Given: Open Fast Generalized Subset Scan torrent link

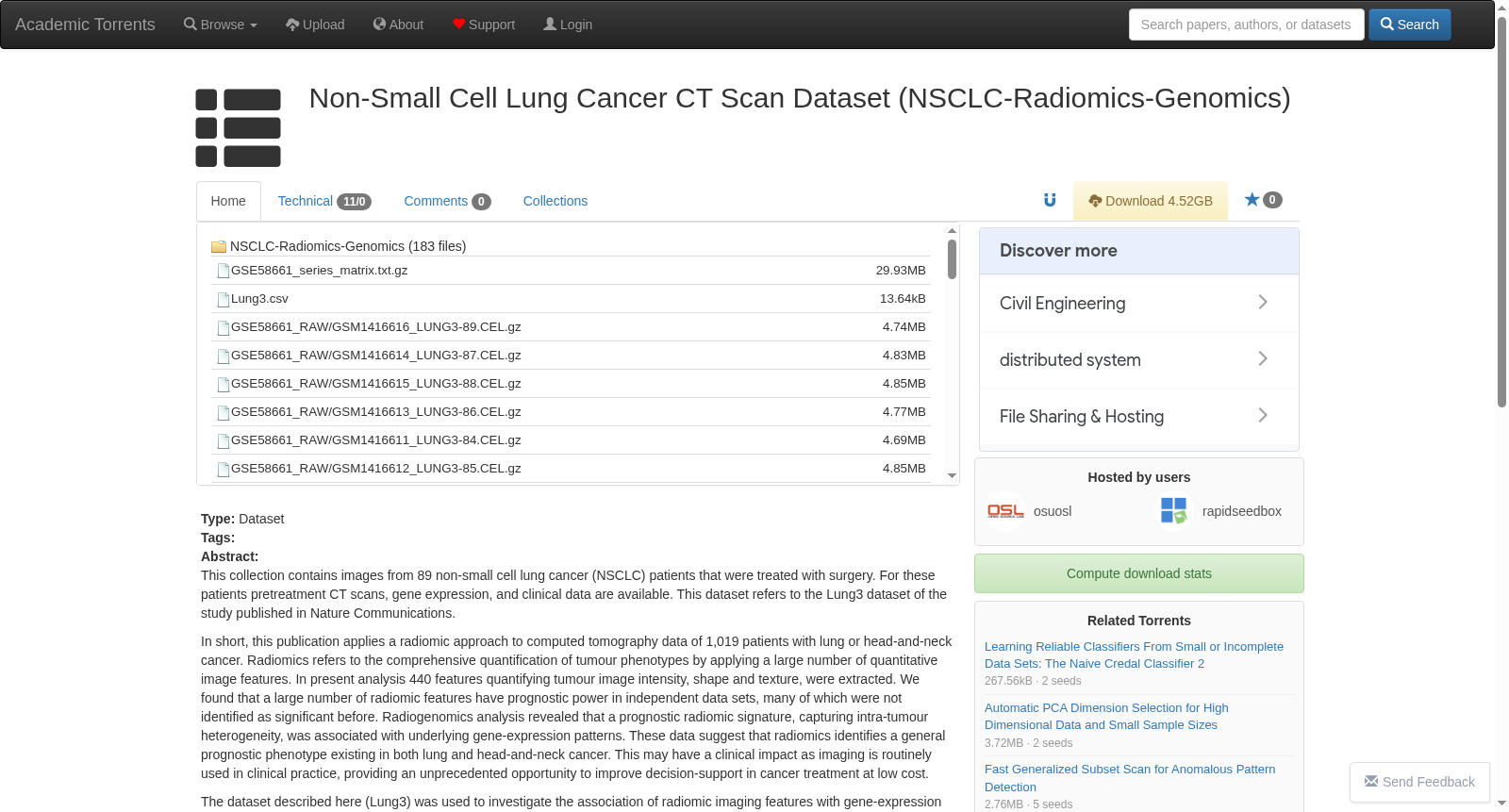Looking at the screenshot, I should (x=1130, y=778).
